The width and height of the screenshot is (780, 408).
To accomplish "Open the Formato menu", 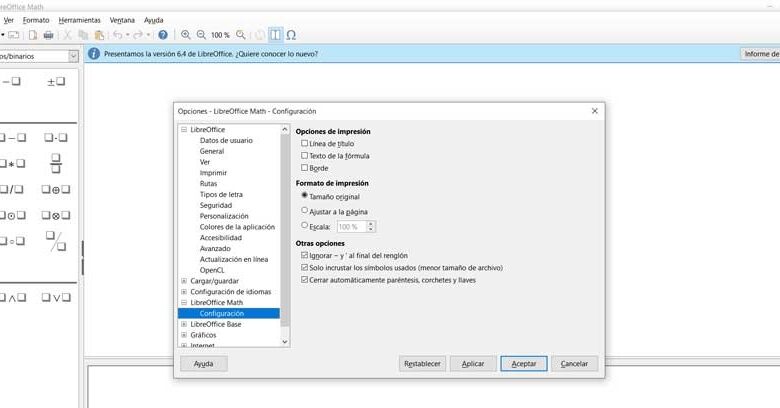I will (x=36, y=20).
